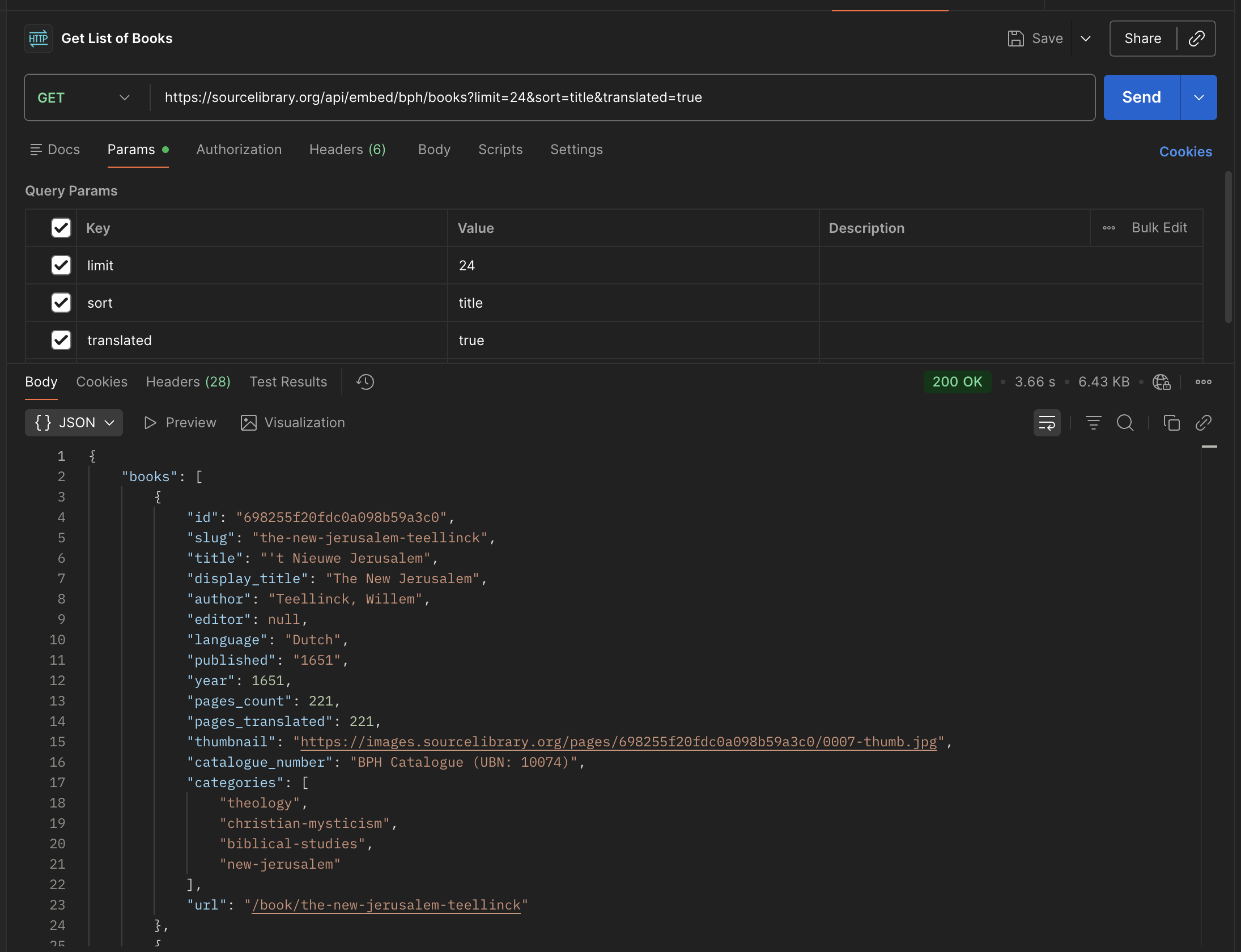Open the request Settings tab

coord(576,150)
